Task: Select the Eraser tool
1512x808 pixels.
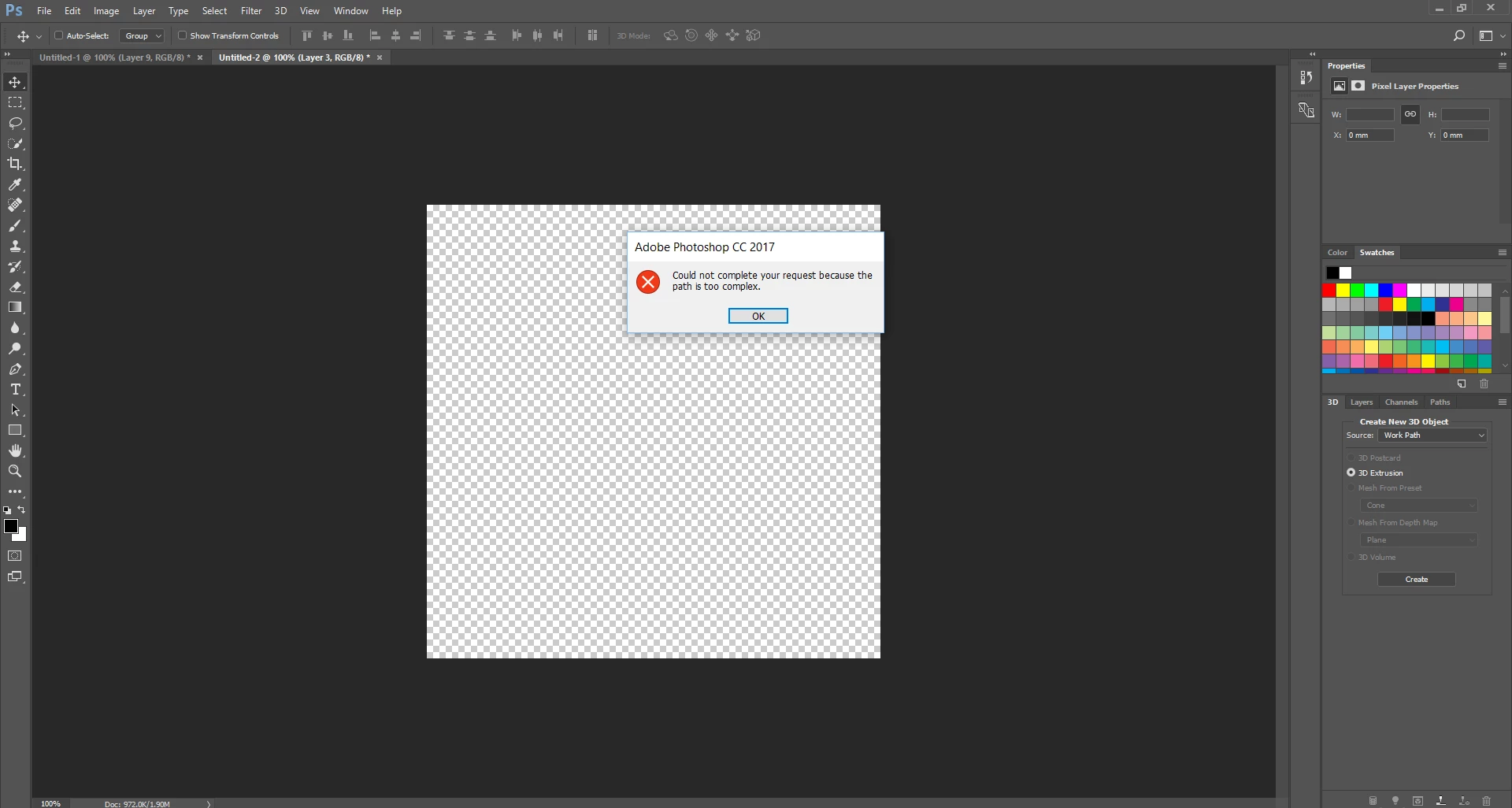Action: click(x=15, y=287)
